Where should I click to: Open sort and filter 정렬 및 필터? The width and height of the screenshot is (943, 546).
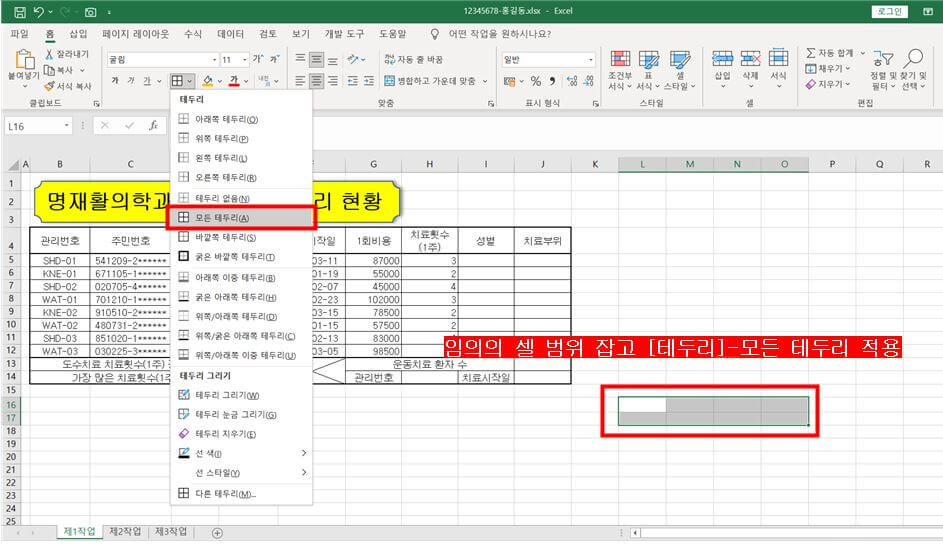pos(883,70)
